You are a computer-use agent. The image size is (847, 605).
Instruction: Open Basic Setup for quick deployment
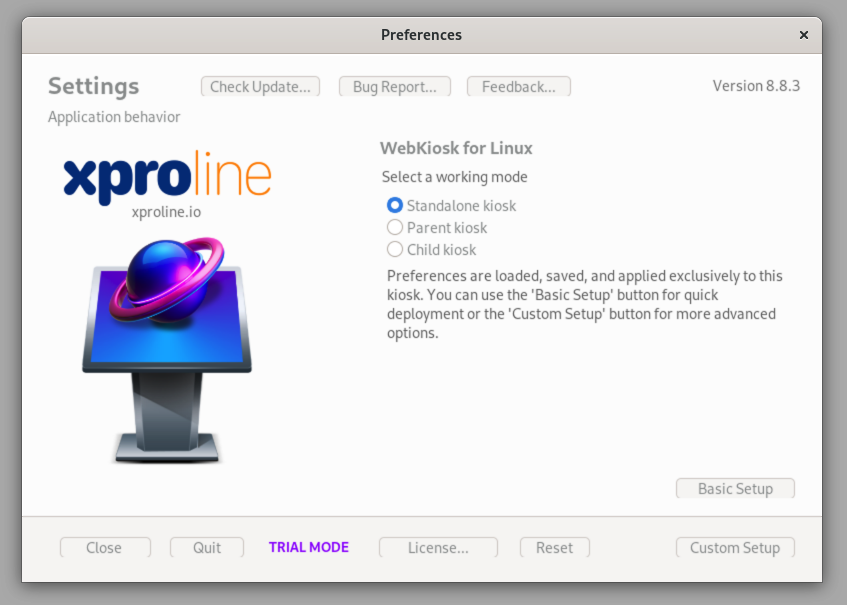coord(735,488)
